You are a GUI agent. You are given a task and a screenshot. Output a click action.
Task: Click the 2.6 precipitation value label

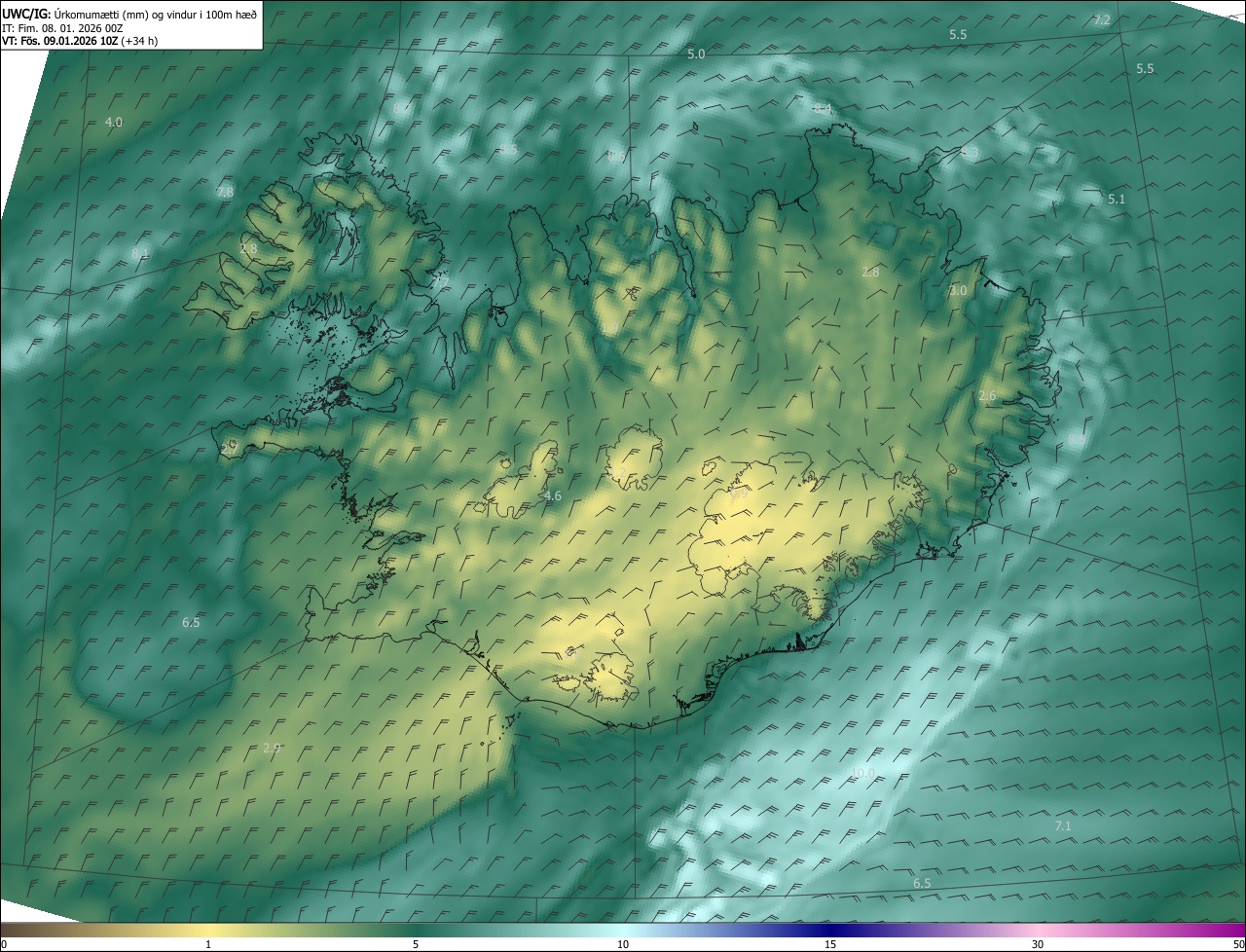(987, 395)
